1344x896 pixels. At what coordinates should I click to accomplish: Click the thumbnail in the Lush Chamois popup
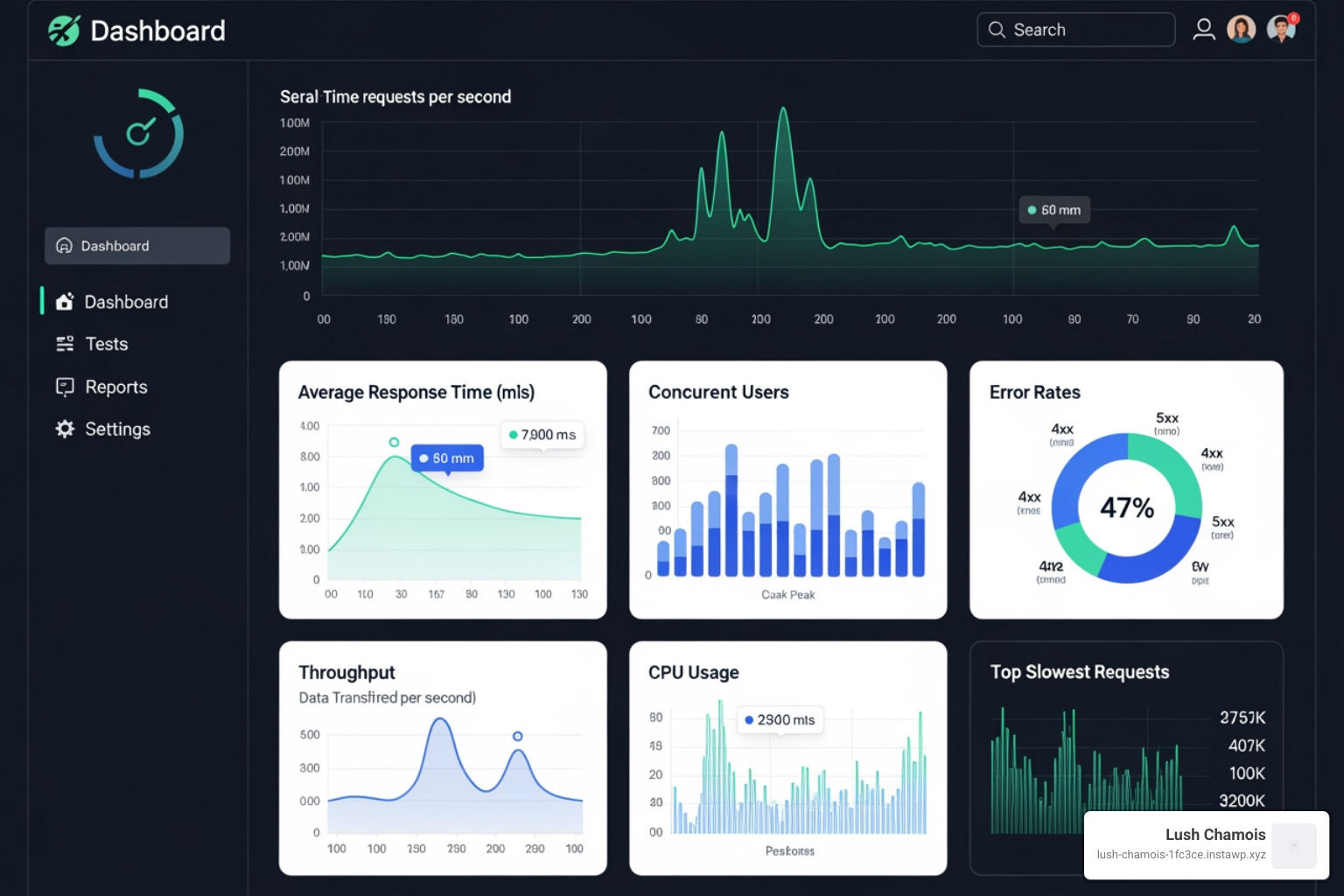pyautogui.click(x=1294, y=845)
